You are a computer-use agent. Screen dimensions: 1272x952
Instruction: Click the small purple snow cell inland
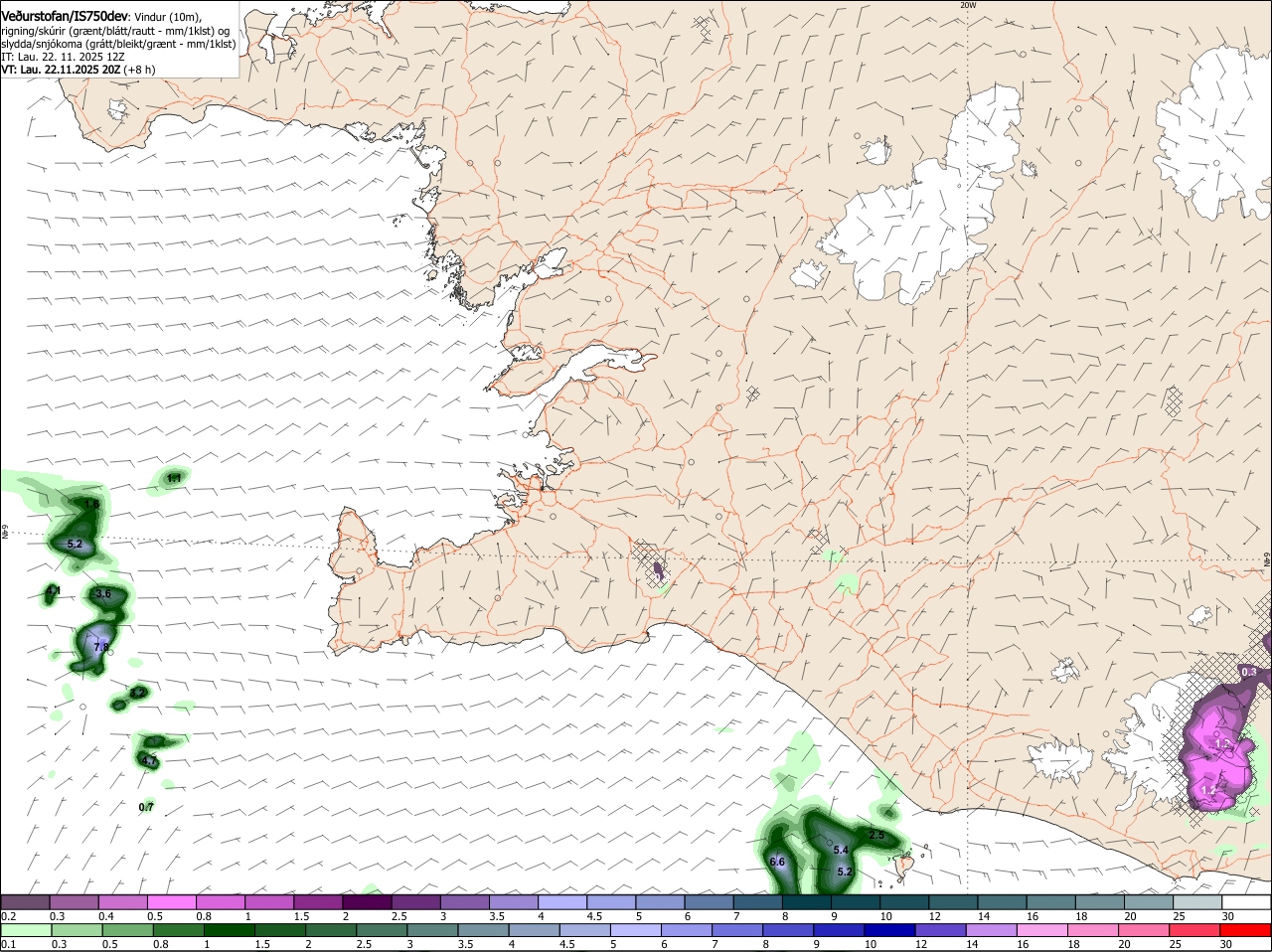[657, 570]
